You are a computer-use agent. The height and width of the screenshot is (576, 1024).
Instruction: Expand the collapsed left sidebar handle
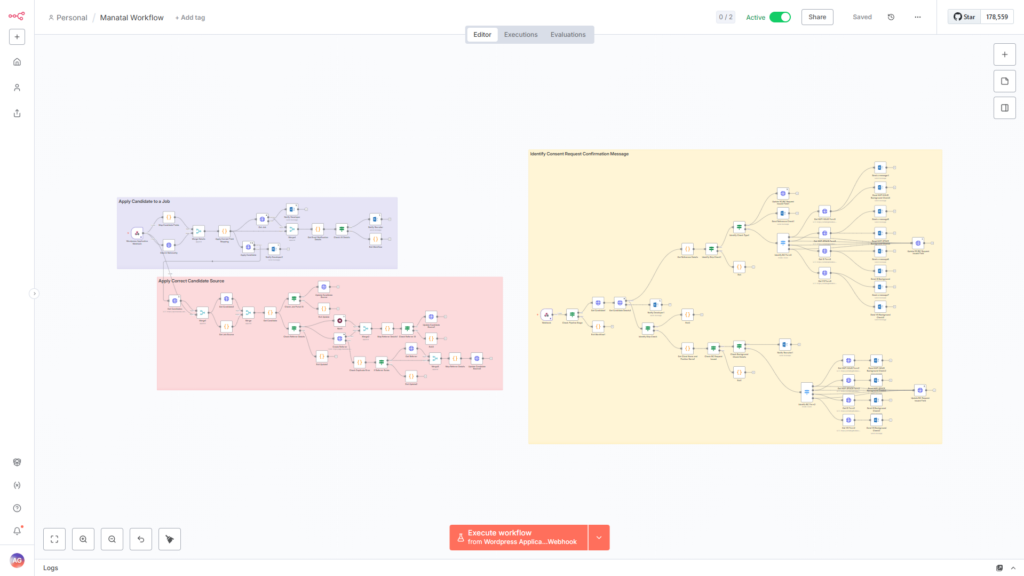tap(34, 293)
